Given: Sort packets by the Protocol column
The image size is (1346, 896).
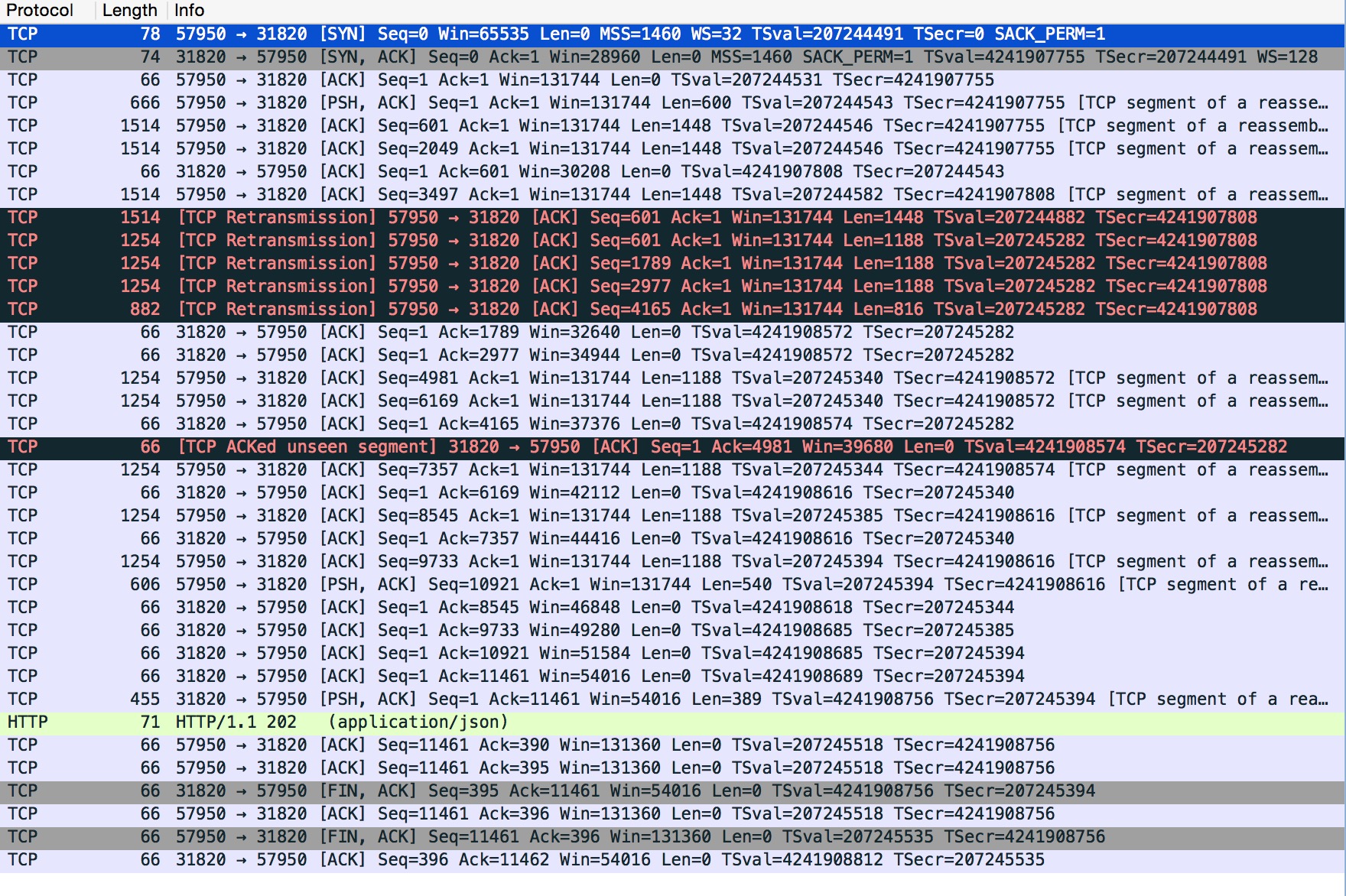Looking at the screenshot, I should tap(38, 10).
